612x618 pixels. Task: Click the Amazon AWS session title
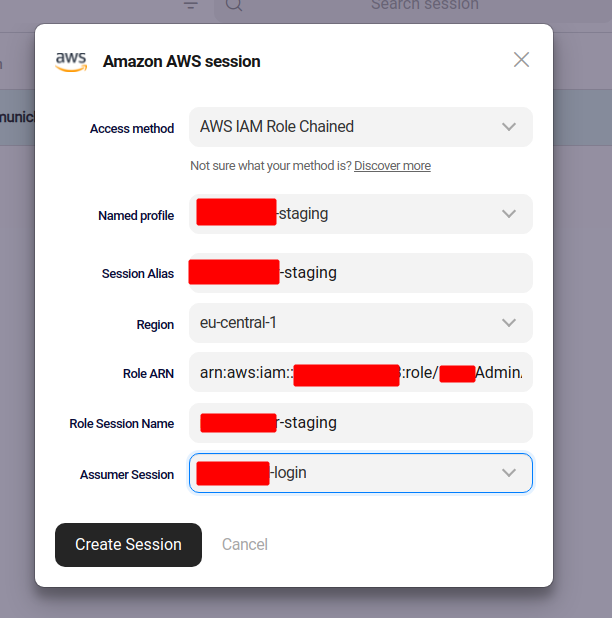(182, 61)
